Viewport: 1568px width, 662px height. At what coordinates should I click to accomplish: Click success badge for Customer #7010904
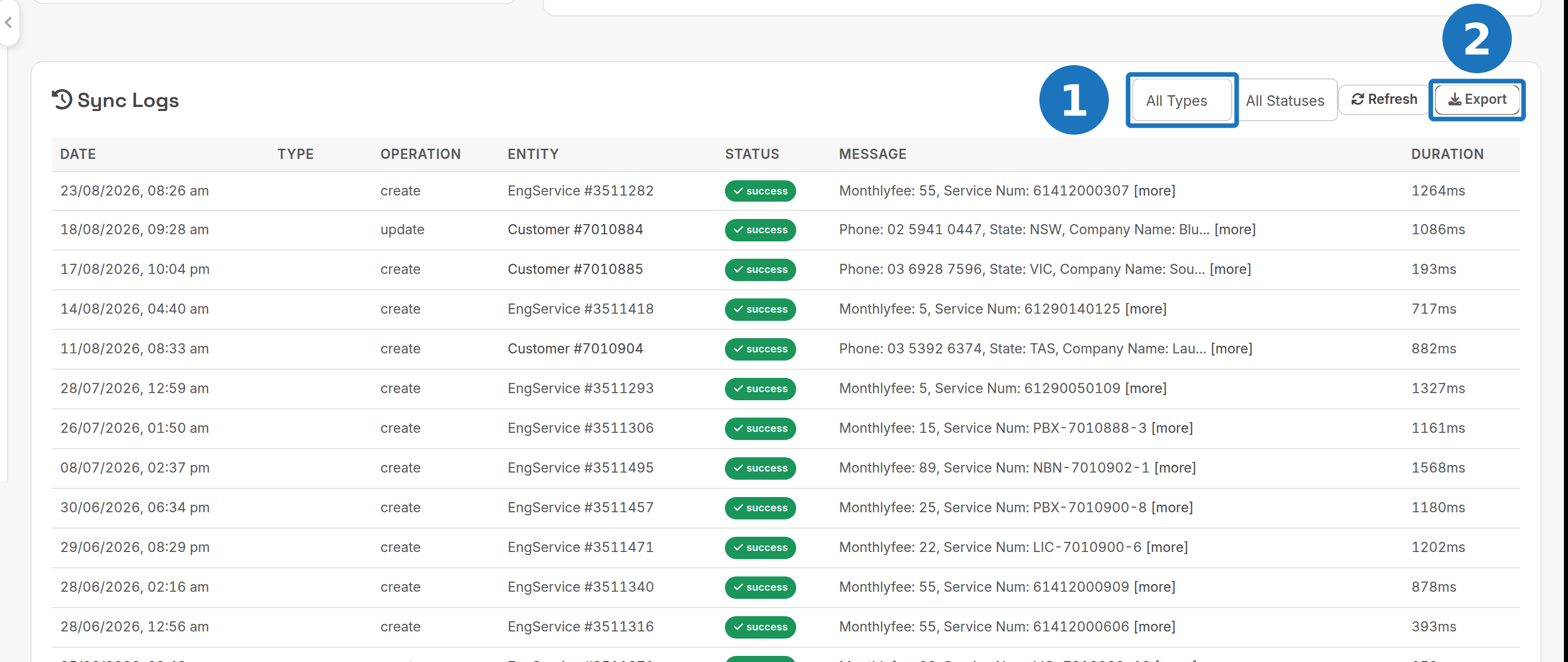(760, 348)
